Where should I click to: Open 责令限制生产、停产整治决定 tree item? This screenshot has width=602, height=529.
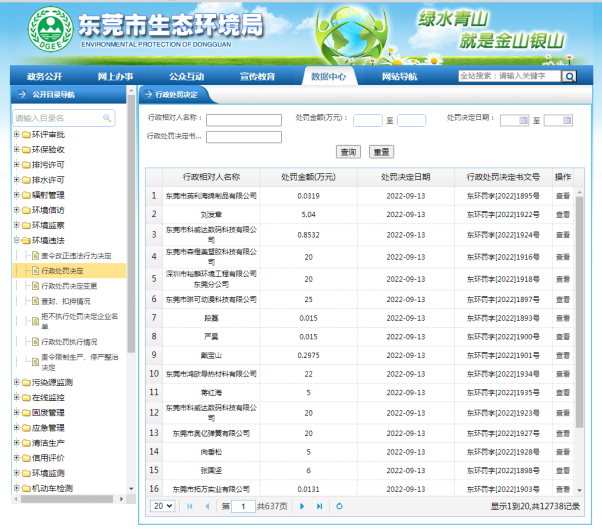[x=79, y=362]
